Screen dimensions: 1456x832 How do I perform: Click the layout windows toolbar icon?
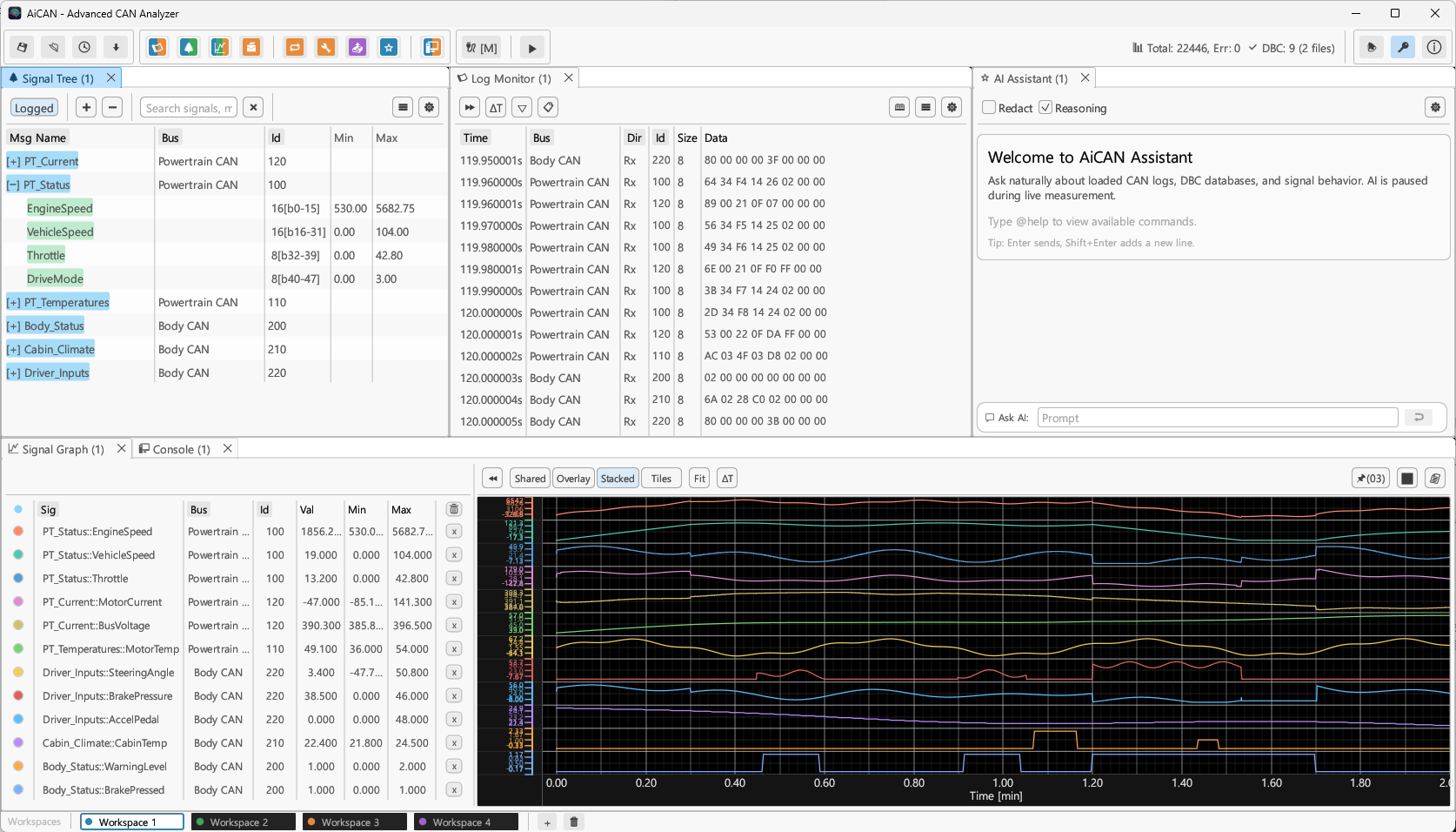(x=432, y=47)
